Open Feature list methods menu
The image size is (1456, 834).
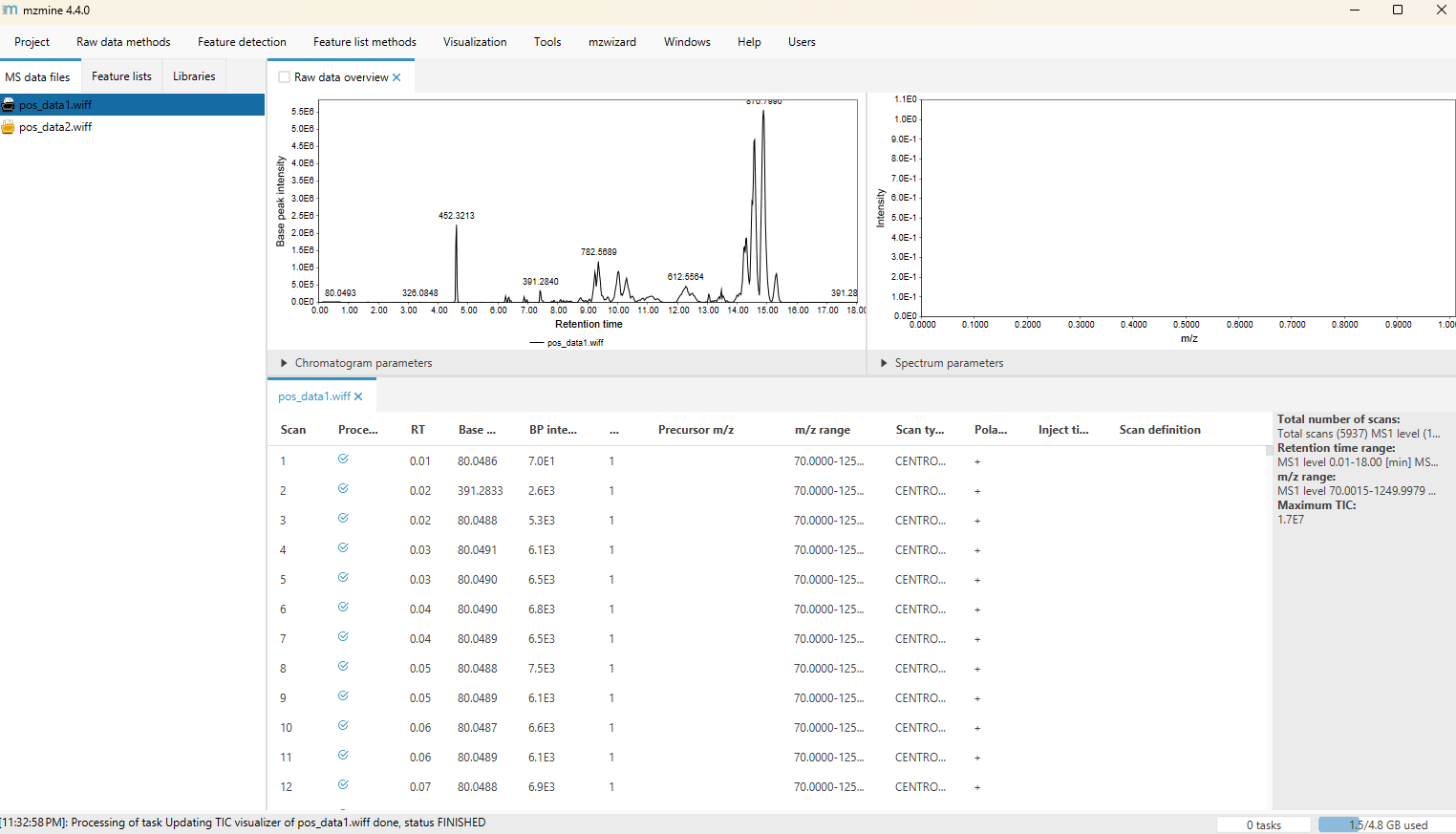point(365,42)
